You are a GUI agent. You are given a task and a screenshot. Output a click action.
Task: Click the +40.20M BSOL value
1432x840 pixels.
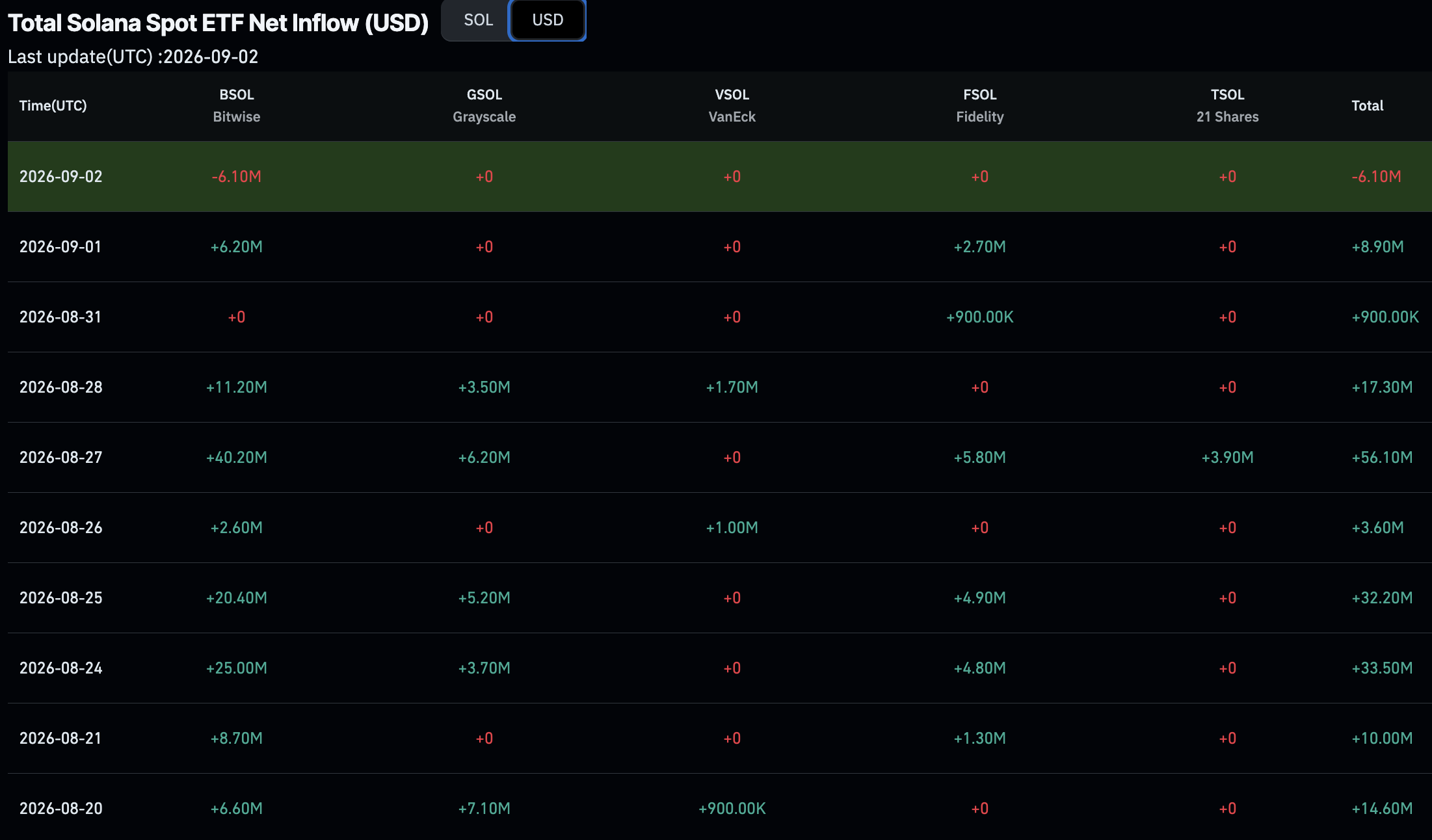(x=237, y=457)
